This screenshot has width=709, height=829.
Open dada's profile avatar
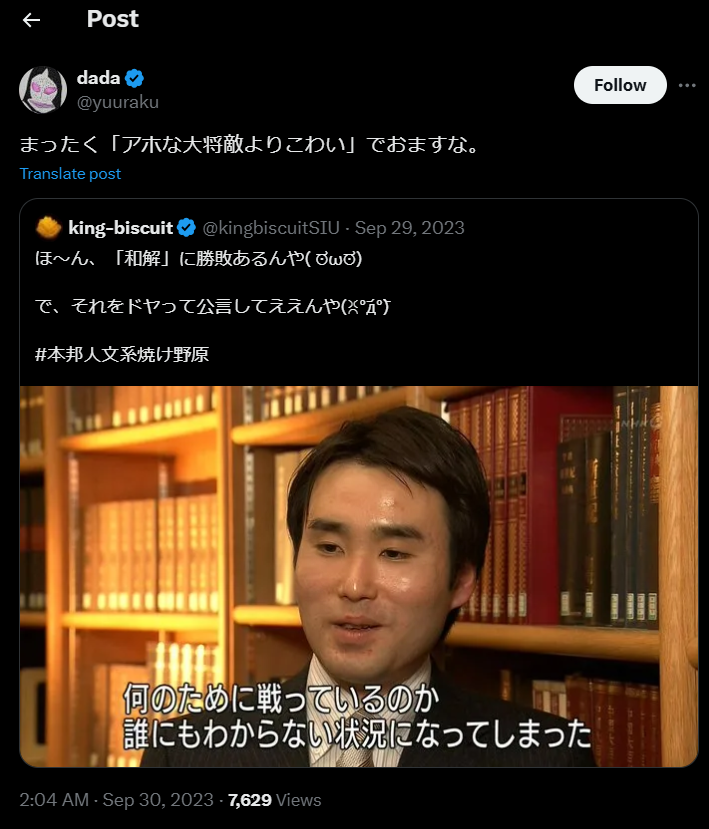(43, 89)
